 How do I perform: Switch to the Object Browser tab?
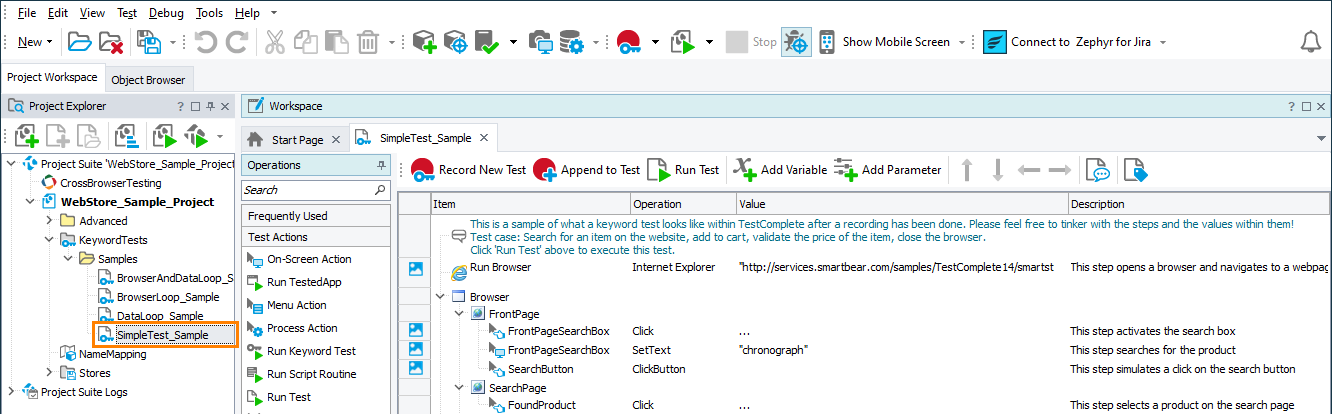click(148, 80)
